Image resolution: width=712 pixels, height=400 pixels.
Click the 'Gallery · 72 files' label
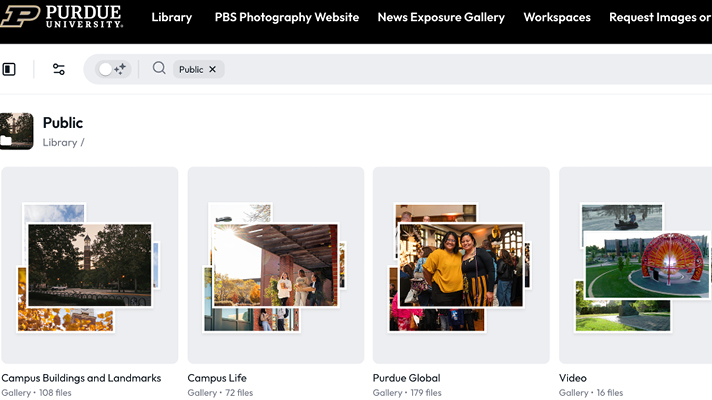[220, 393]
